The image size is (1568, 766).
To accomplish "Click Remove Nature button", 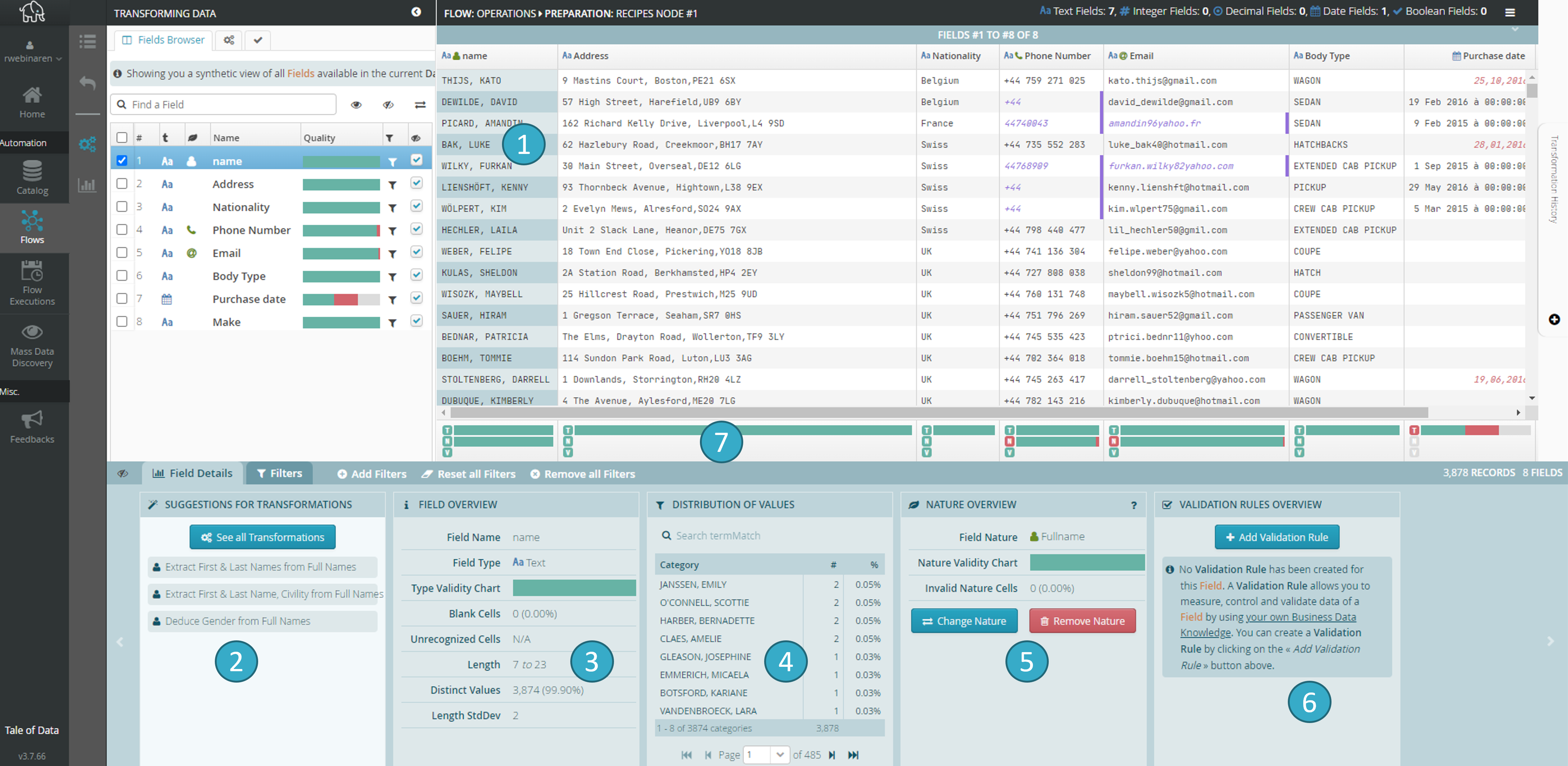I will (1082, 622).
